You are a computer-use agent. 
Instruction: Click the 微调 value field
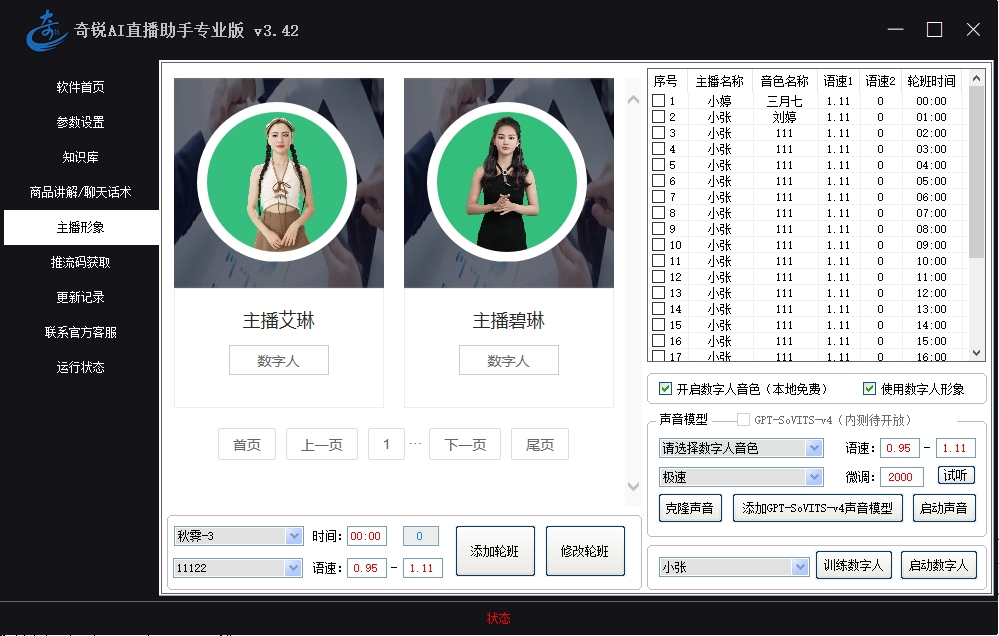[903, 477]
